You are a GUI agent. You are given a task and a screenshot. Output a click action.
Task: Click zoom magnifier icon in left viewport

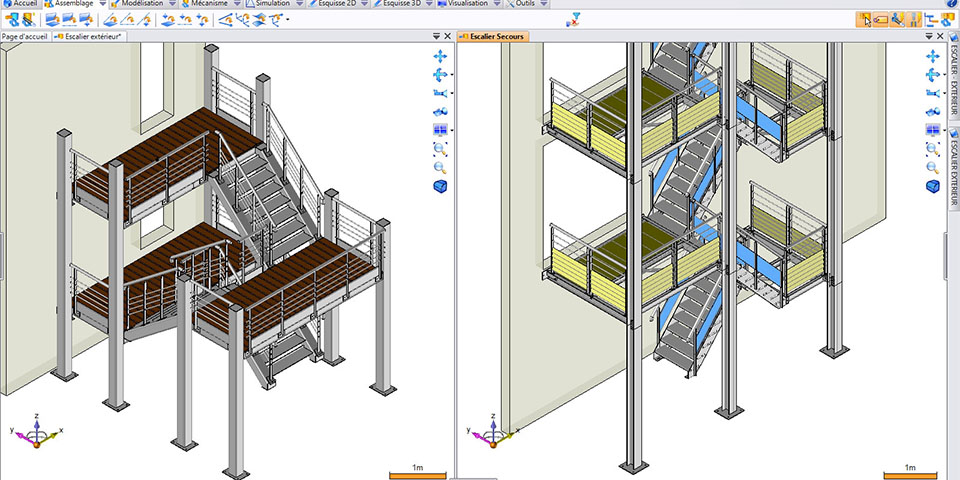[440, 167]
